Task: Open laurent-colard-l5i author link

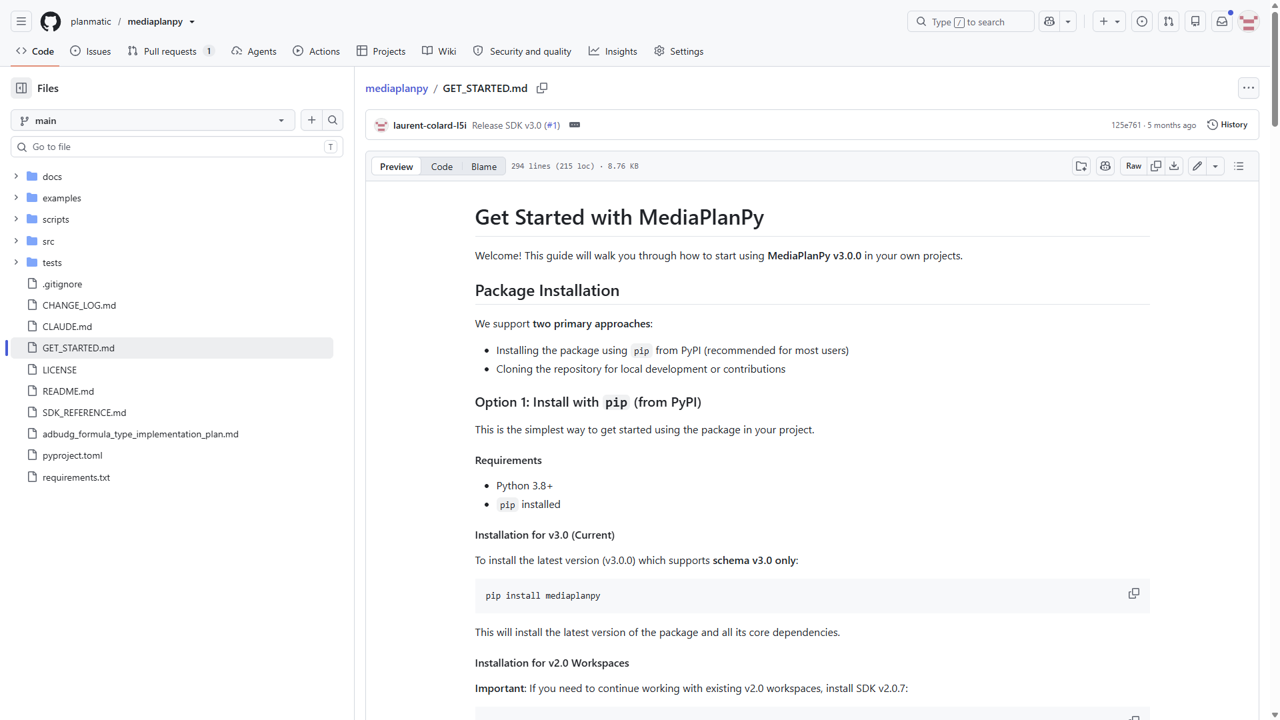Action: (x=430, y=125)
